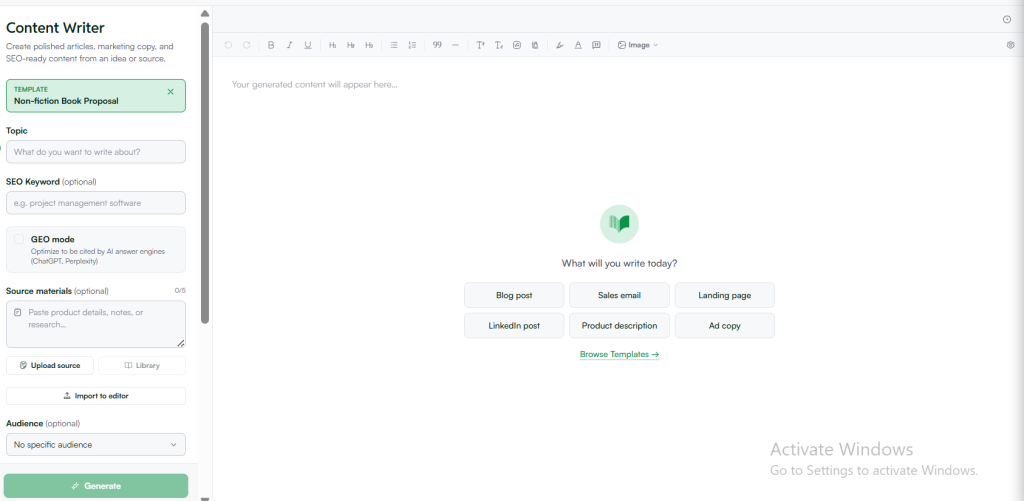Click the Source materials text area
The width and height of the screenshot is (1024, 501).
pyautogui.click(x=96, y=324)
